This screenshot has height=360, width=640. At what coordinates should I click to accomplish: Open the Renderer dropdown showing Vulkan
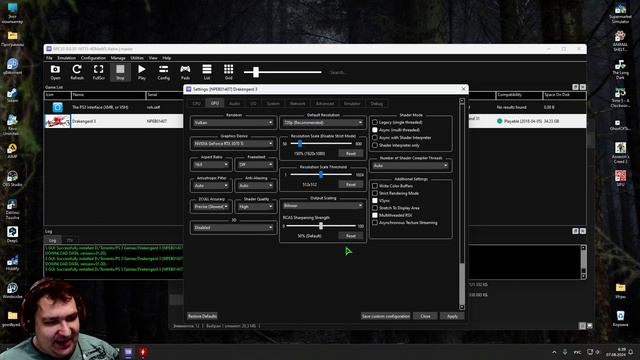[x=233, y=122]
